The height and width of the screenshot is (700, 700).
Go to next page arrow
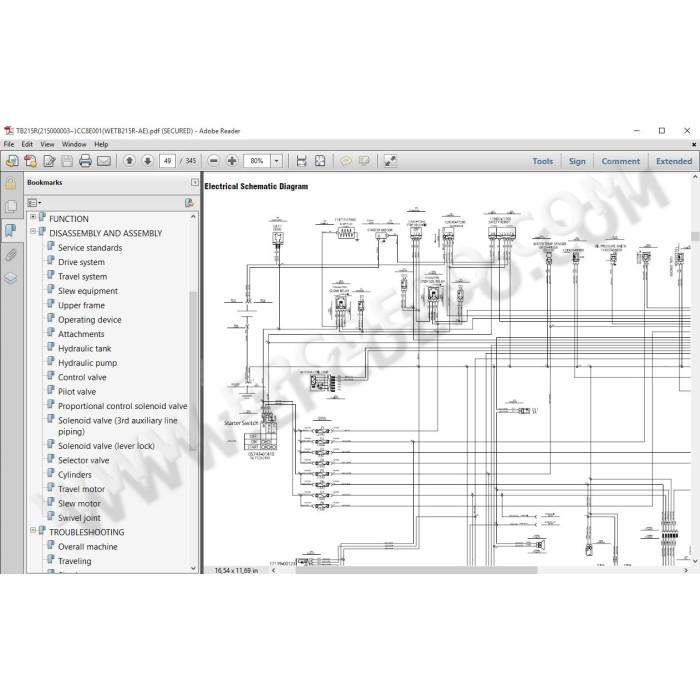click(148, 161)
